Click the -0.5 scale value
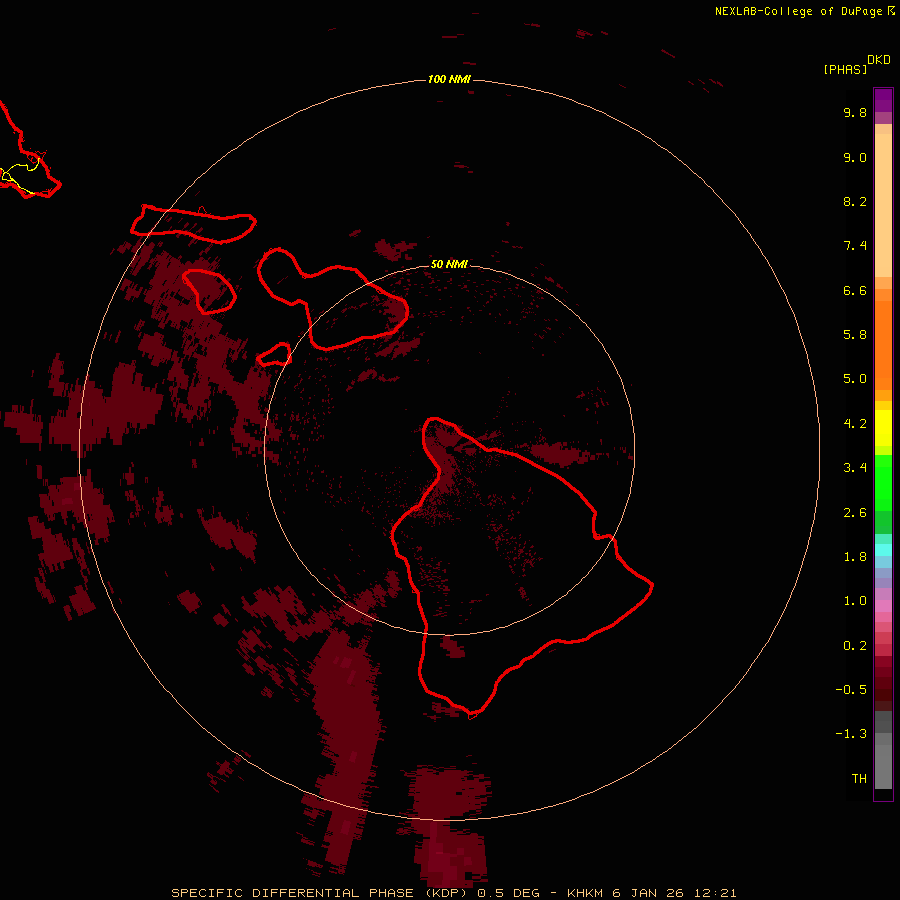Screen dimensions: 900x900 pyautogui.click(x=851, y=690)
